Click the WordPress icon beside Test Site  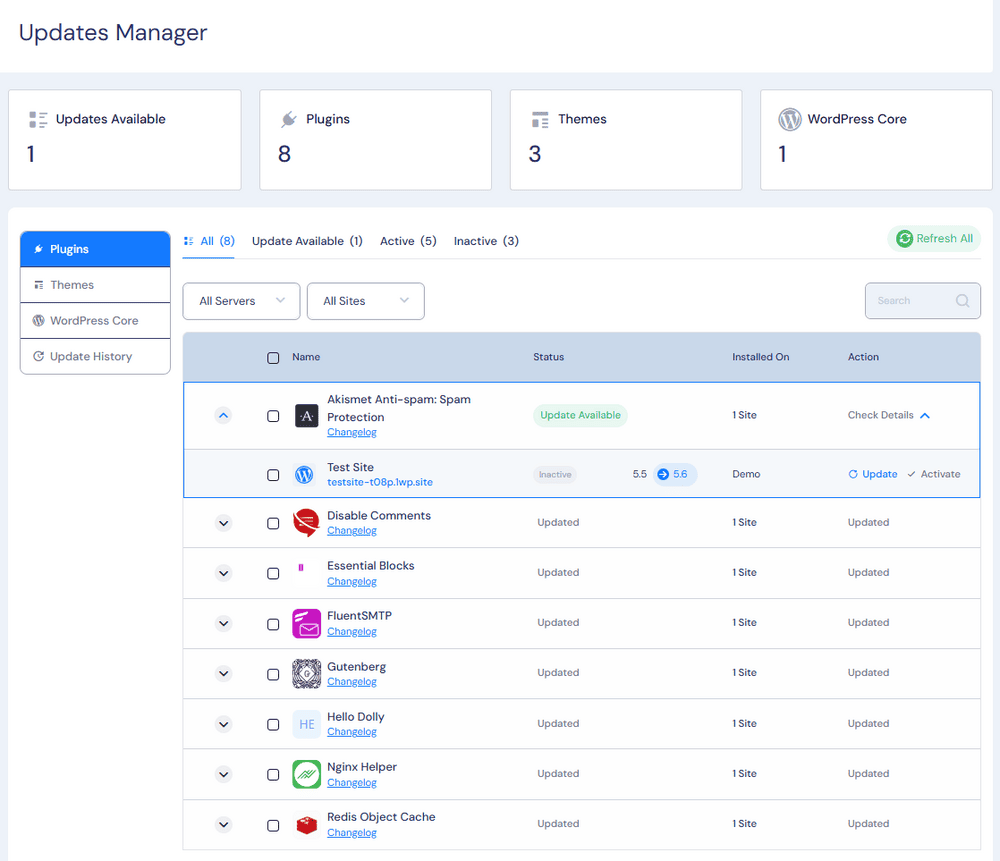(304, 475)
